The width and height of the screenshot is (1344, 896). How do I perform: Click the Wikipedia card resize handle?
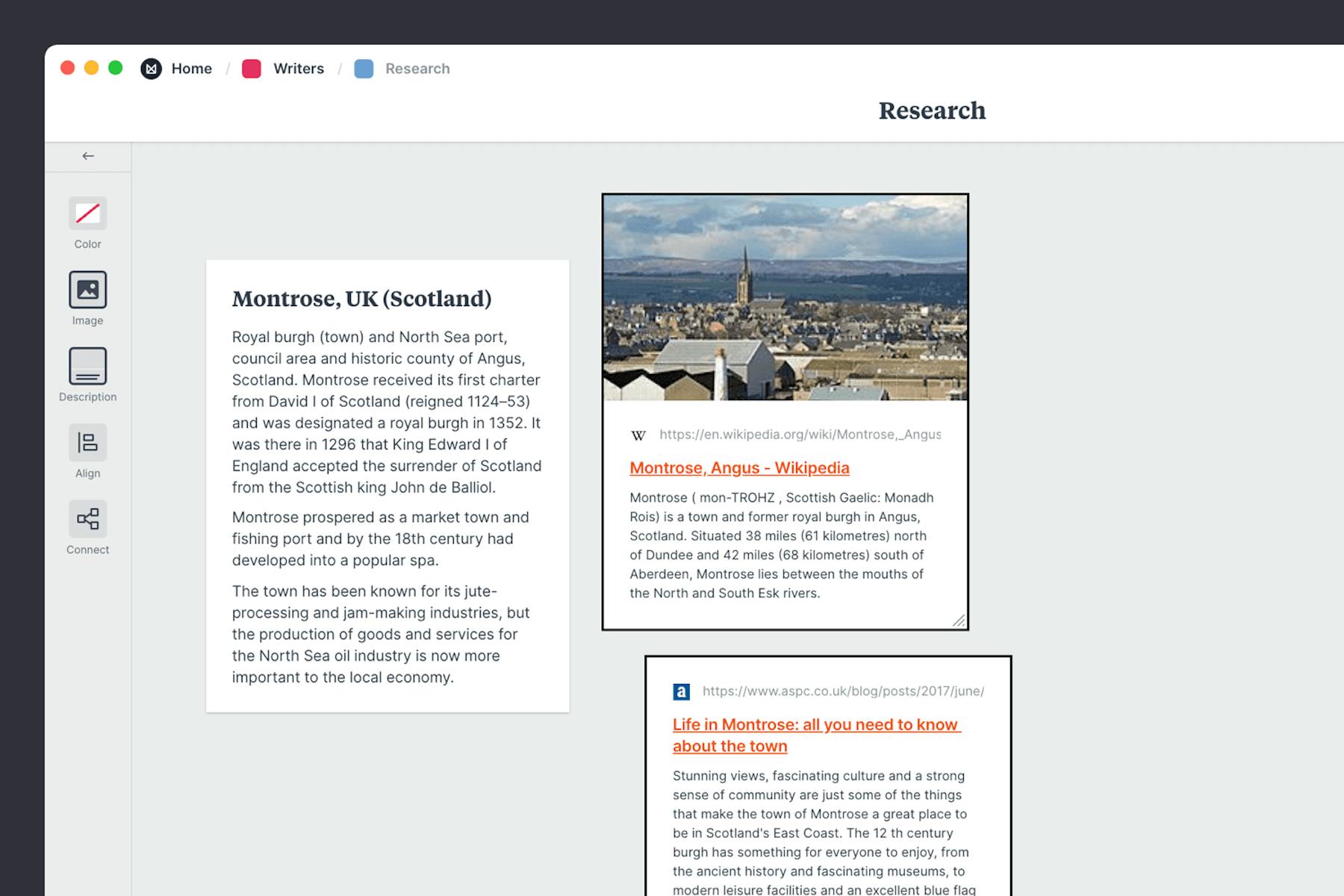pos(959,620)
